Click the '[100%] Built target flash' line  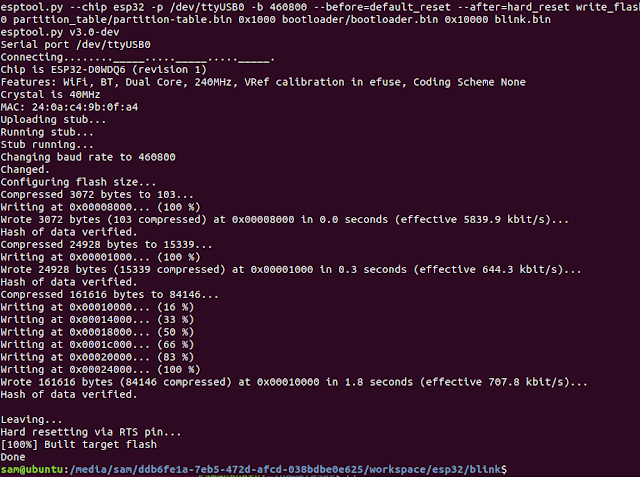(78, 444)
